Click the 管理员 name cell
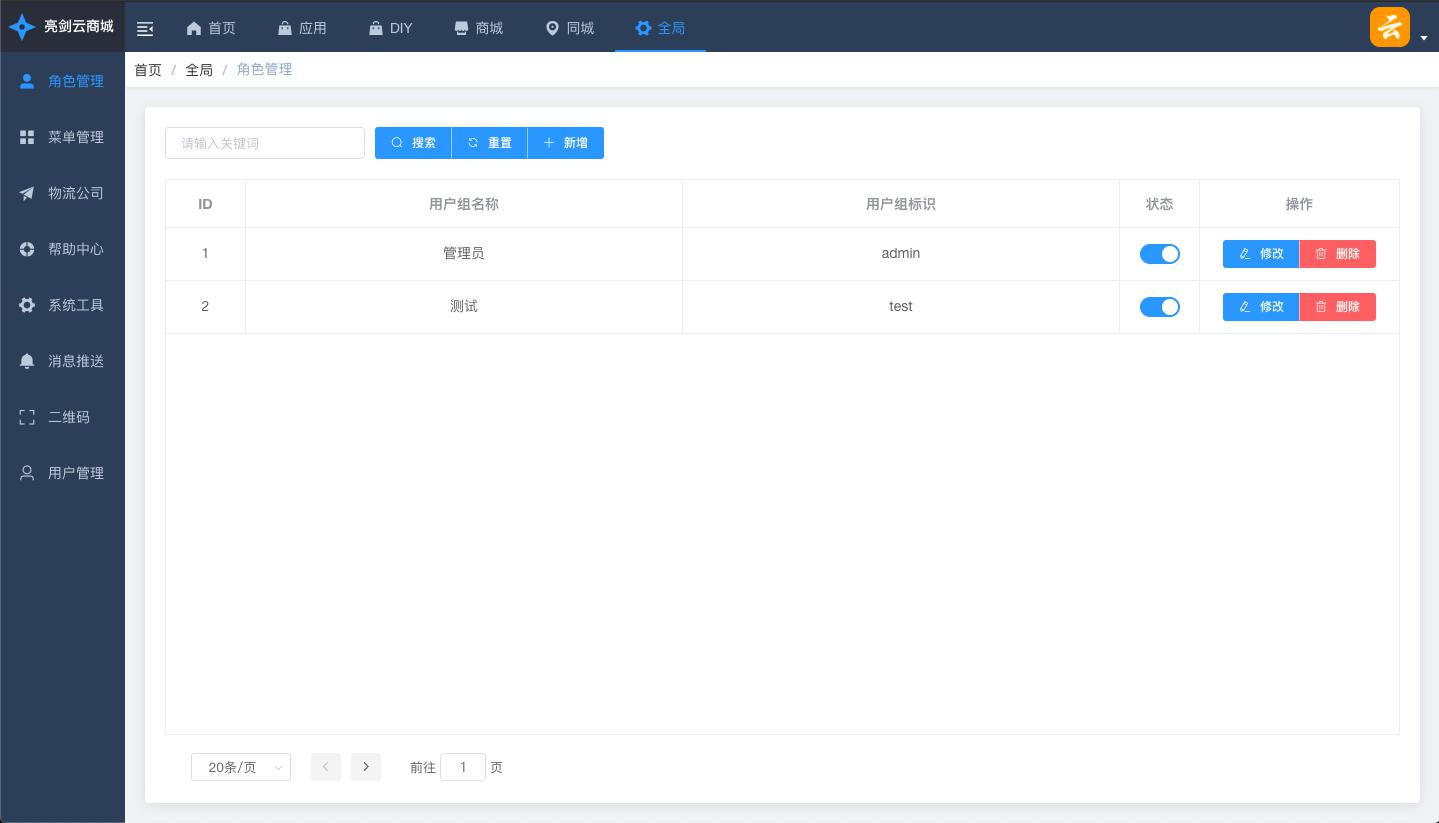 [464, 254]
